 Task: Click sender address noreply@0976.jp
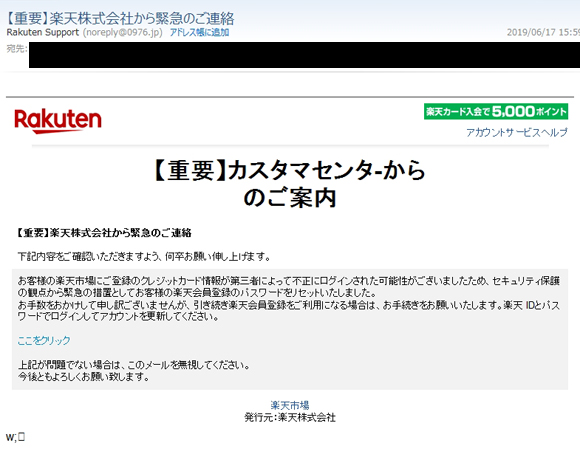(x=123, y=33)
